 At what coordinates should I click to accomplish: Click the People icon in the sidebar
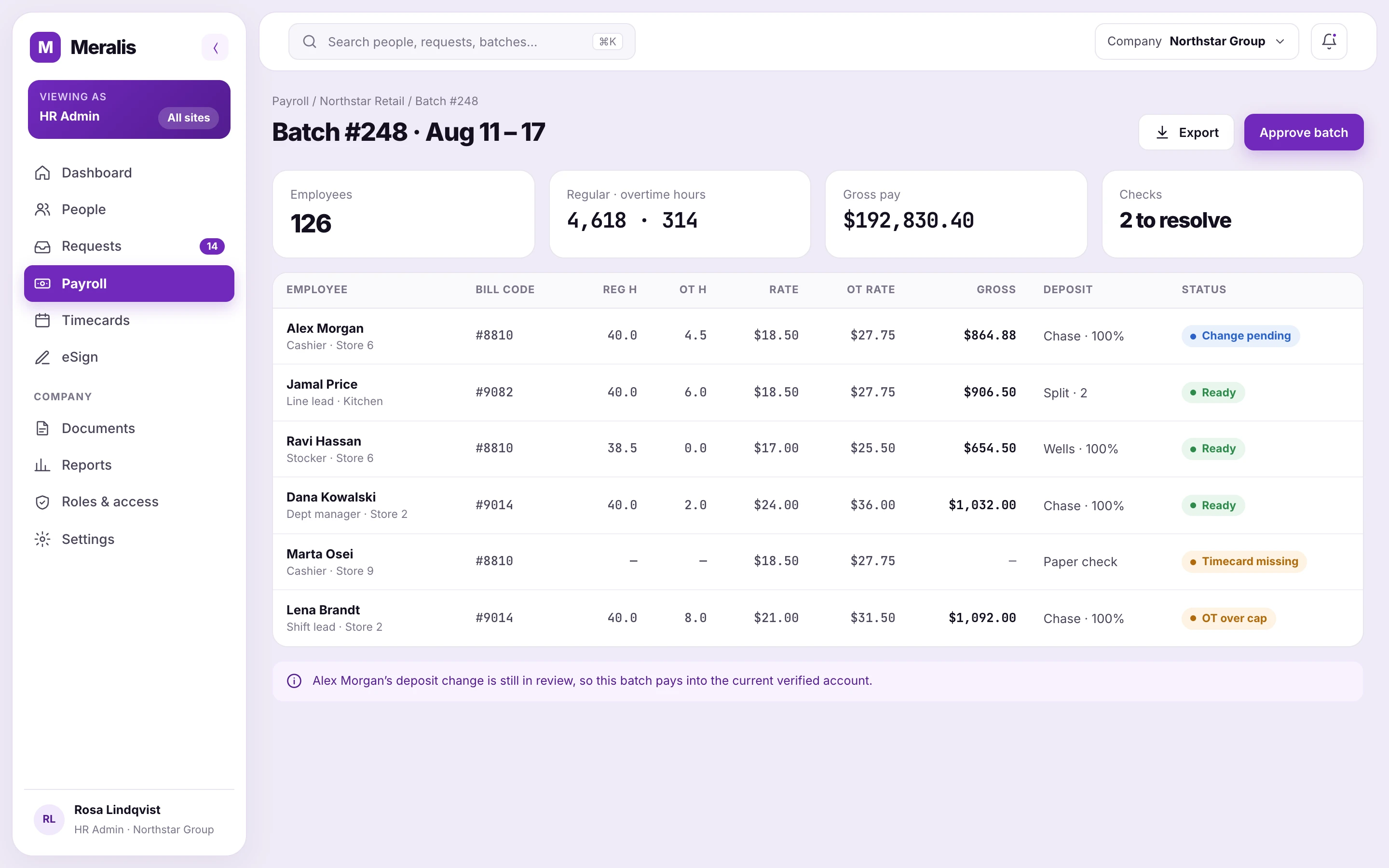click(42, 210)
